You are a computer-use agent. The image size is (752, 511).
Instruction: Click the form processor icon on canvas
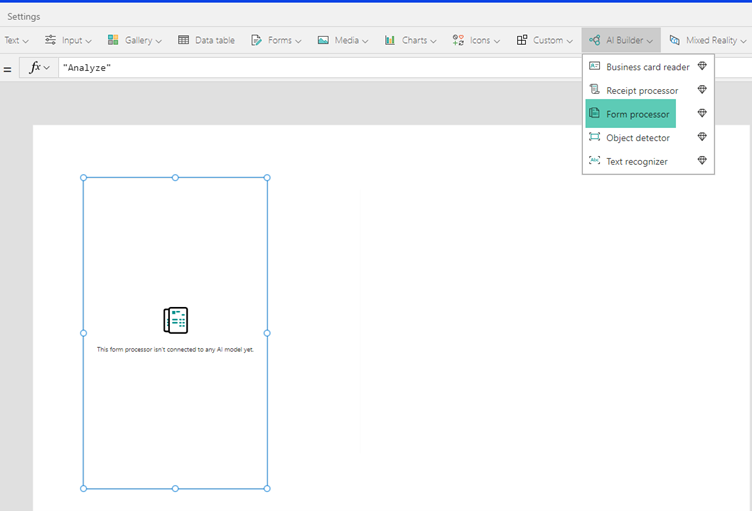pos(176,320)
